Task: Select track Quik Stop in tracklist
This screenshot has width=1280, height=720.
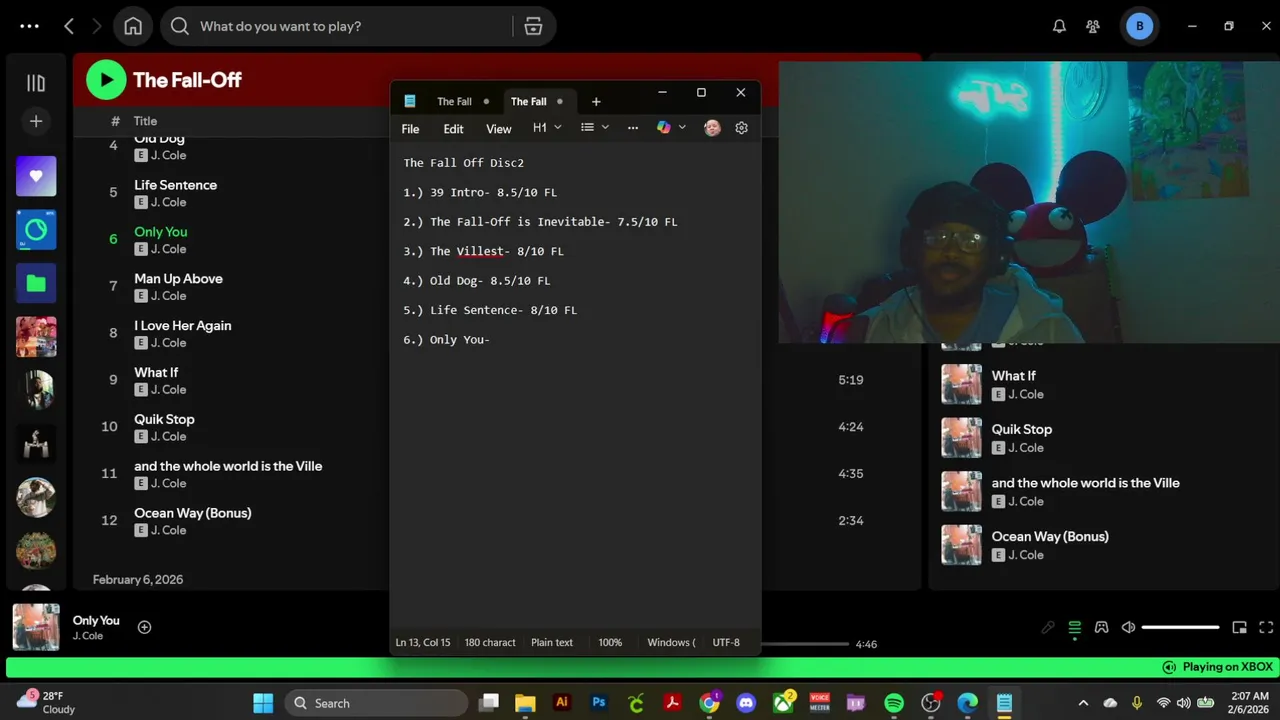Action: pyautogui.click(x=164, y=420)
